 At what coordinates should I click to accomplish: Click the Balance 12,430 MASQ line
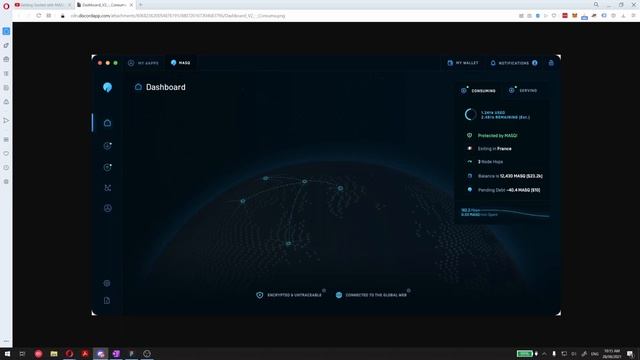click(505, 176)
